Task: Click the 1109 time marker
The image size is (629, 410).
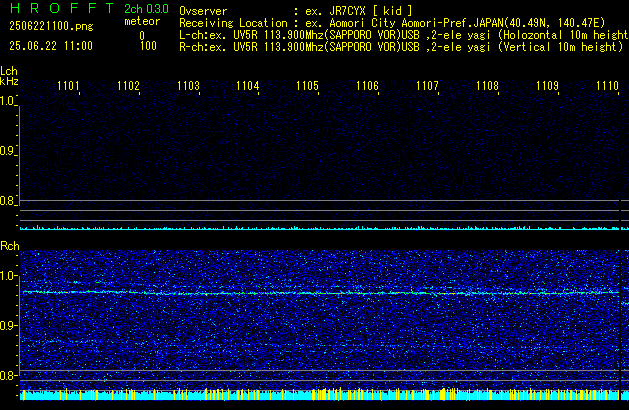Action: (x=547, y=86)
